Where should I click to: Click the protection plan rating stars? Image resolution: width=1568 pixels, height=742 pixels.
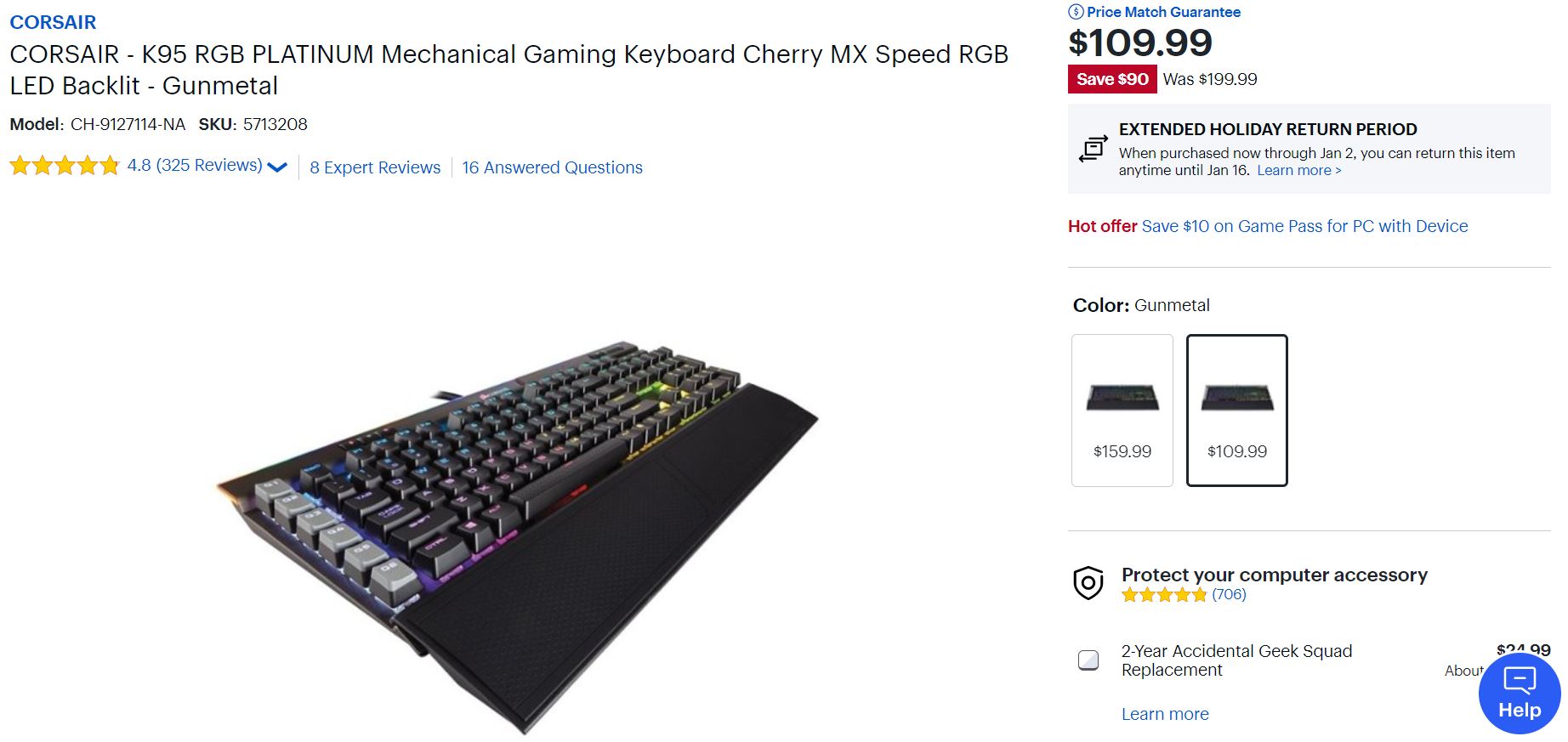[1163, 595]
